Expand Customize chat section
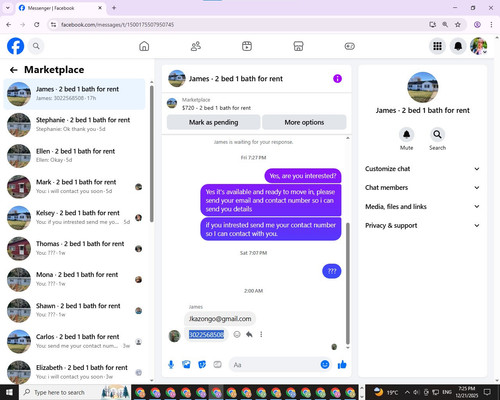Image resolution: width=500 pixels, height=400 pixels. pyautogui.click(x=422, y=169)
